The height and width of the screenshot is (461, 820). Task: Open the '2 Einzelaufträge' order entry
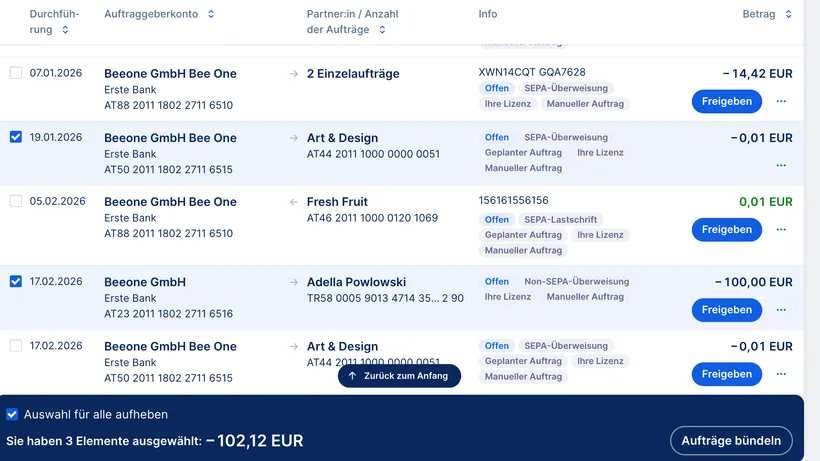353,73
